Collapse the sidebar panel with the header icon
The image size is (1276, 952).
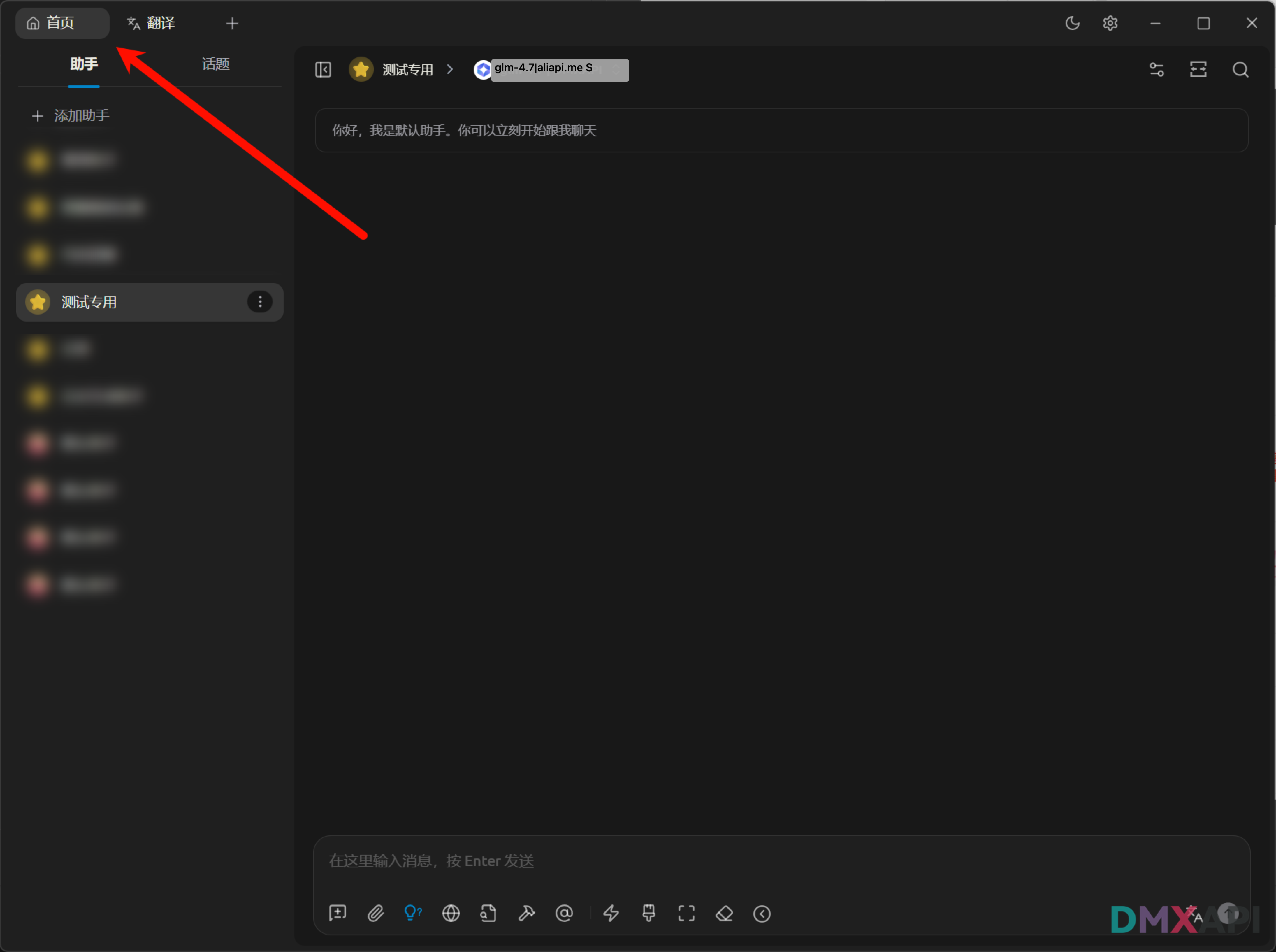(x=323, y=70)
